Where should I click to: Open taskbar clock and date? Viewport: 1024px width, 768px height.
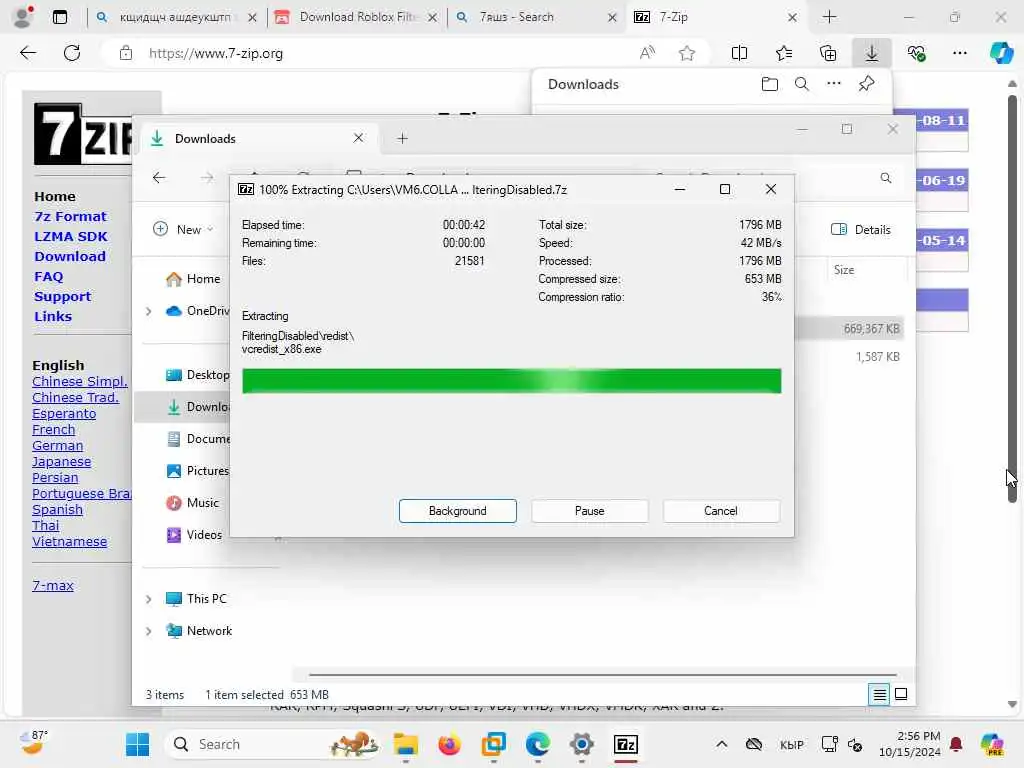pyautogui.click(x=909, y=744)
